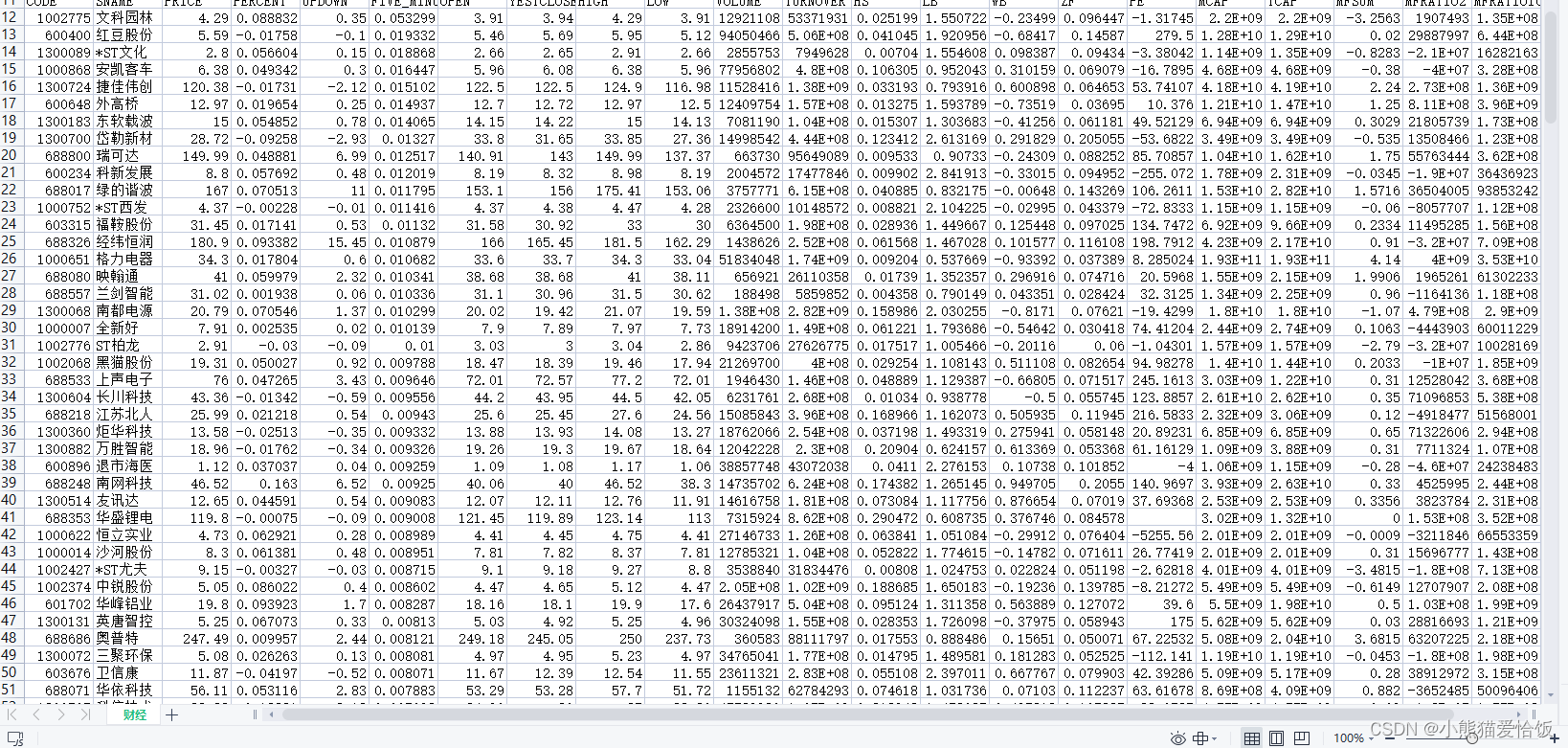Select cell containing 外高桥
Viewport: 1568px width, 748px height.
[127, 103]
